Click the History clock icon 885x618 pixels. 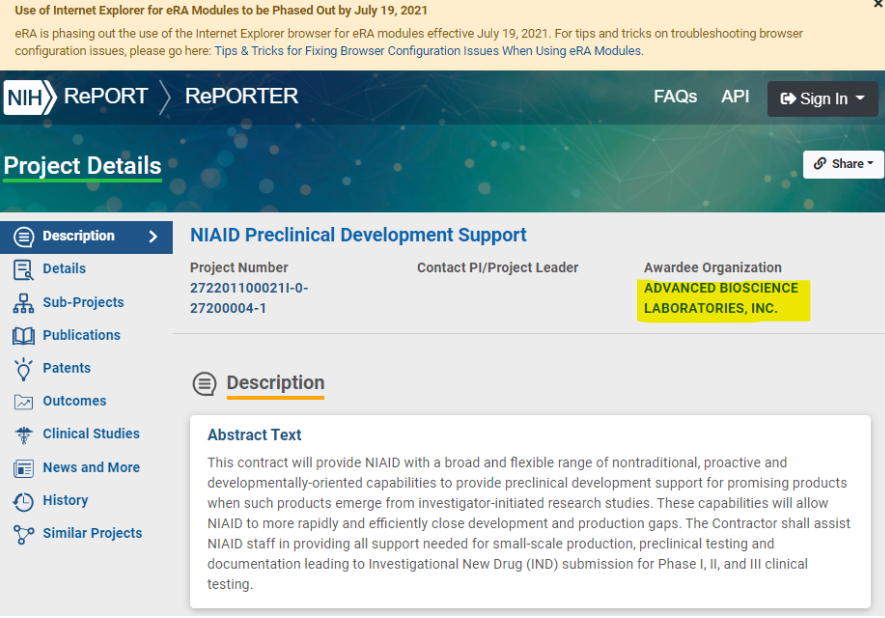pos(23,501)
